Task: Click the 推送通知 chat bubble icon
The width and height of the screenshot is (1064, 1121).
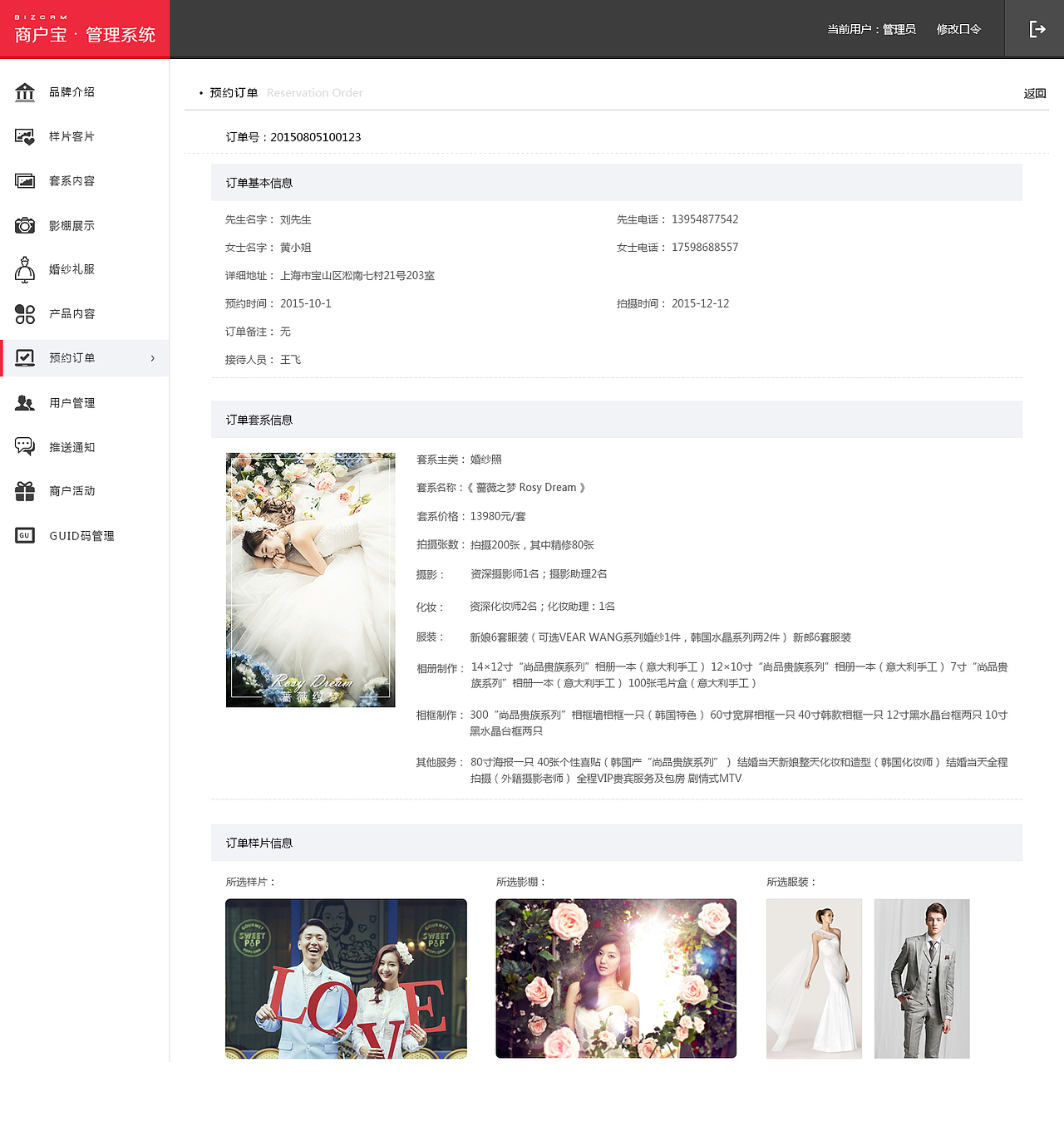Action: (25, 447)
